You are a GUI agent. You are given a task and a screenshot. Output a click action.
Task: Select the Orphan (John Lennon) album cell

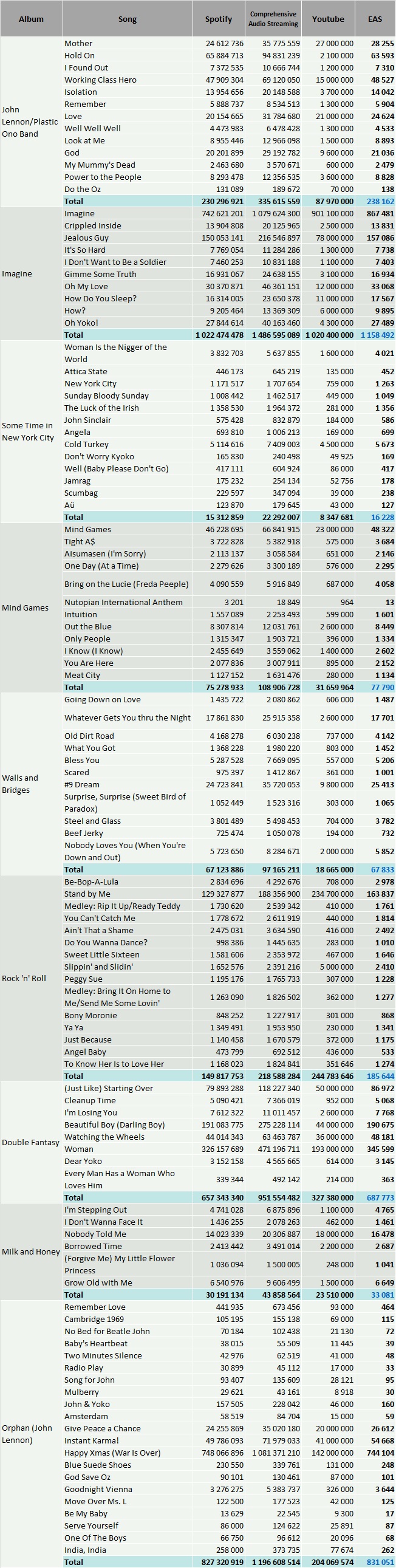pyautogui.click(x=31, y=1434)
